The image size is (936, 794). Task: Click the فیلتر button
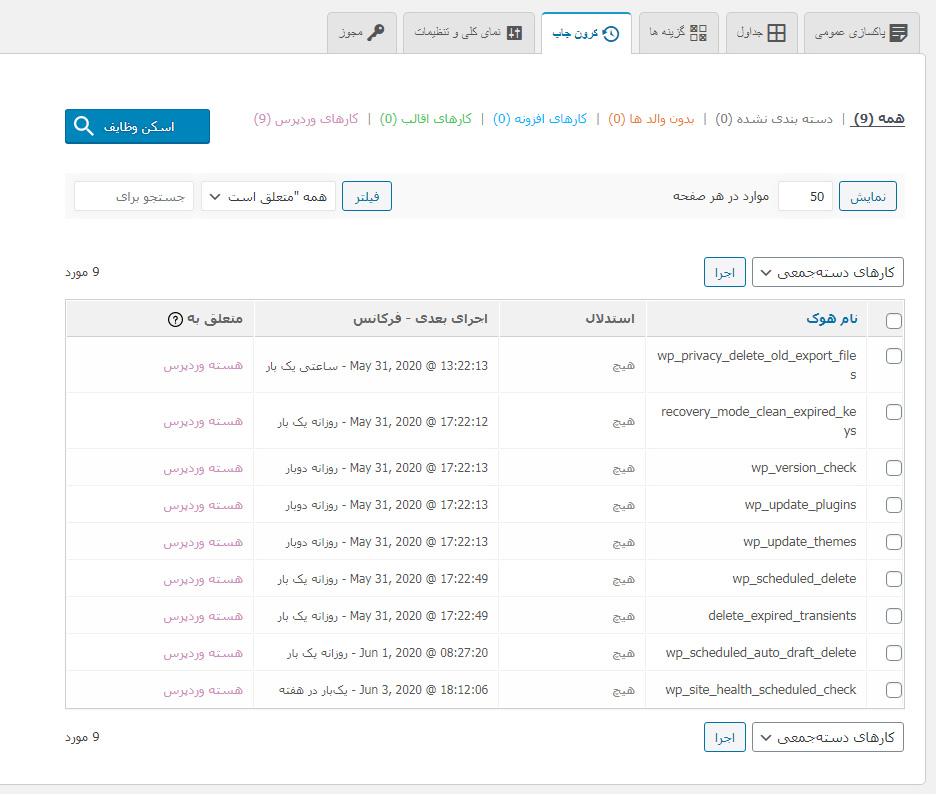click(367, 196)
